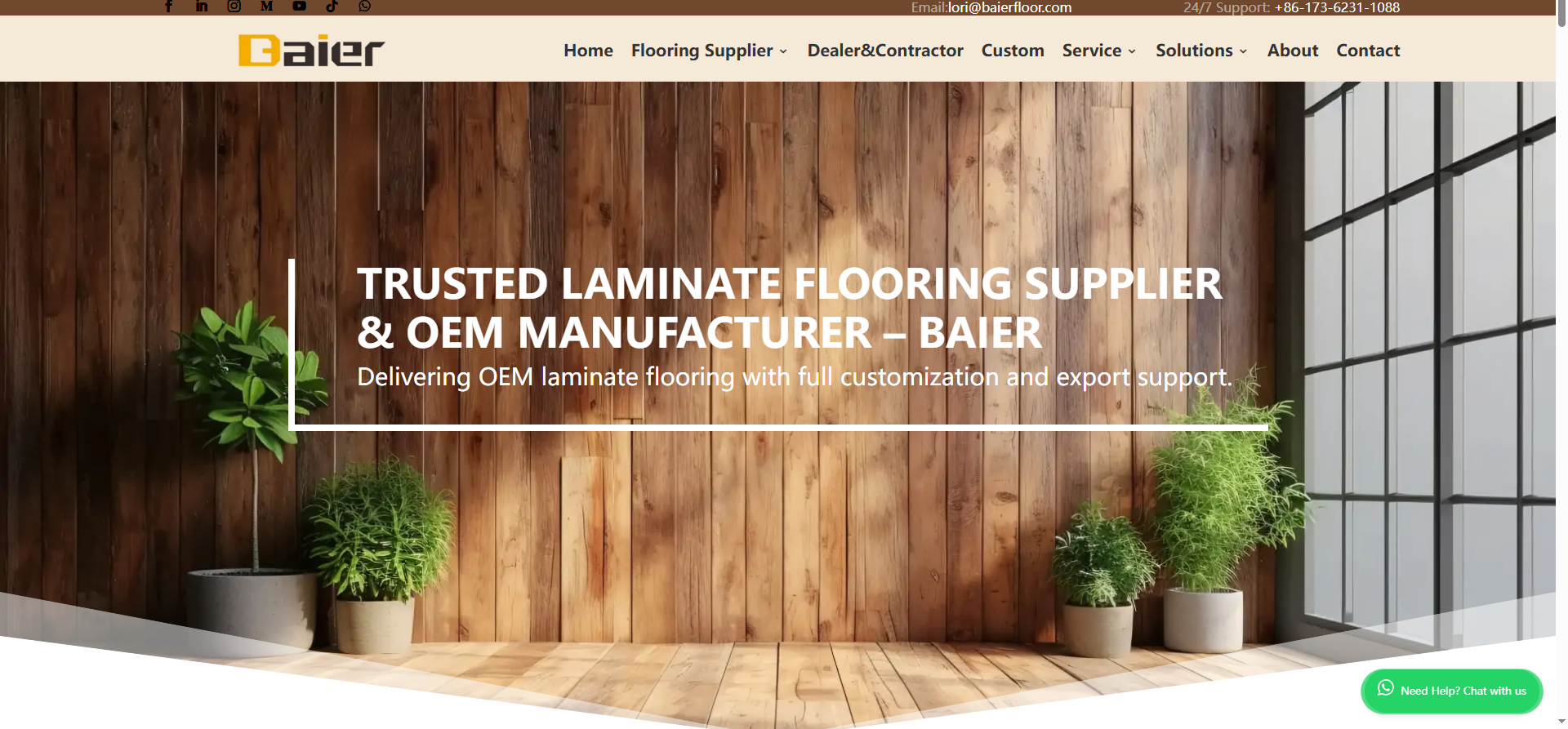Click the Need Help? Chat with us button
1568x729 pixels.
tap(1451, 691)
